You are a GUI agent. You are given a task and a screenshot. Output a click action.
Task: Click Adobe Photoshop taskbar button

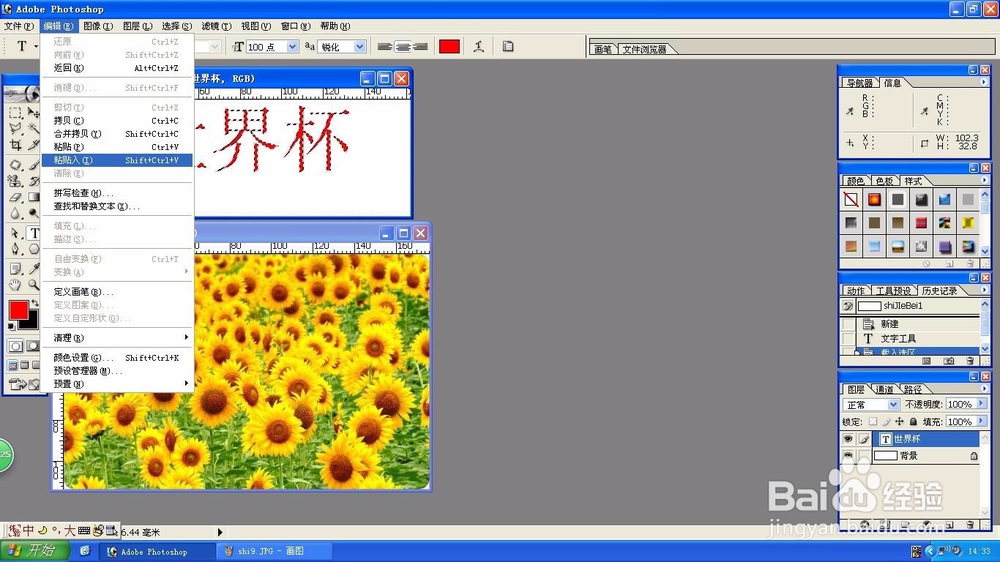pos(156,551)
